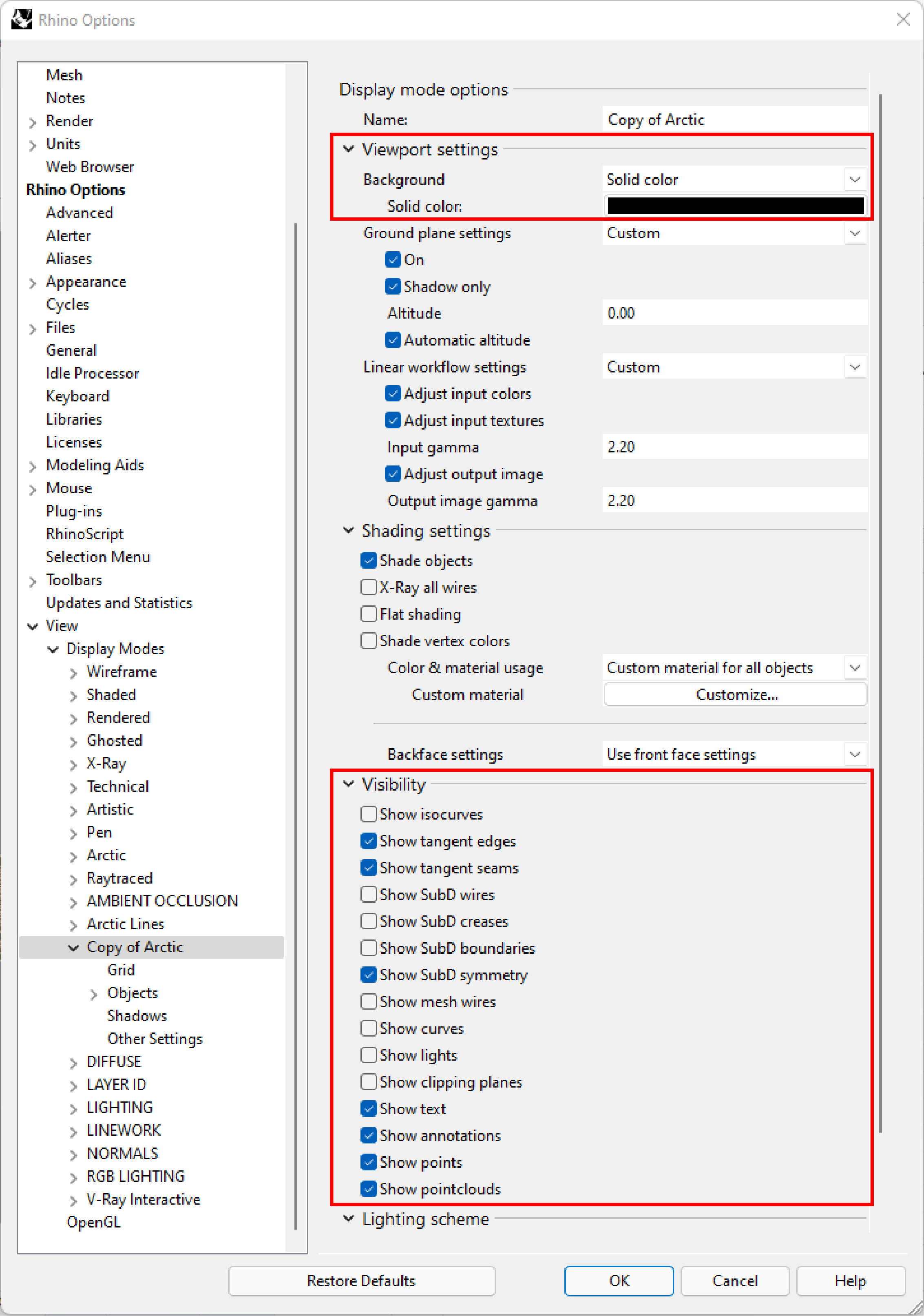This screenshot has width=924, height=1316.
Task: Uncheck the Shadow only checkbox
Action: pos(393,286)
